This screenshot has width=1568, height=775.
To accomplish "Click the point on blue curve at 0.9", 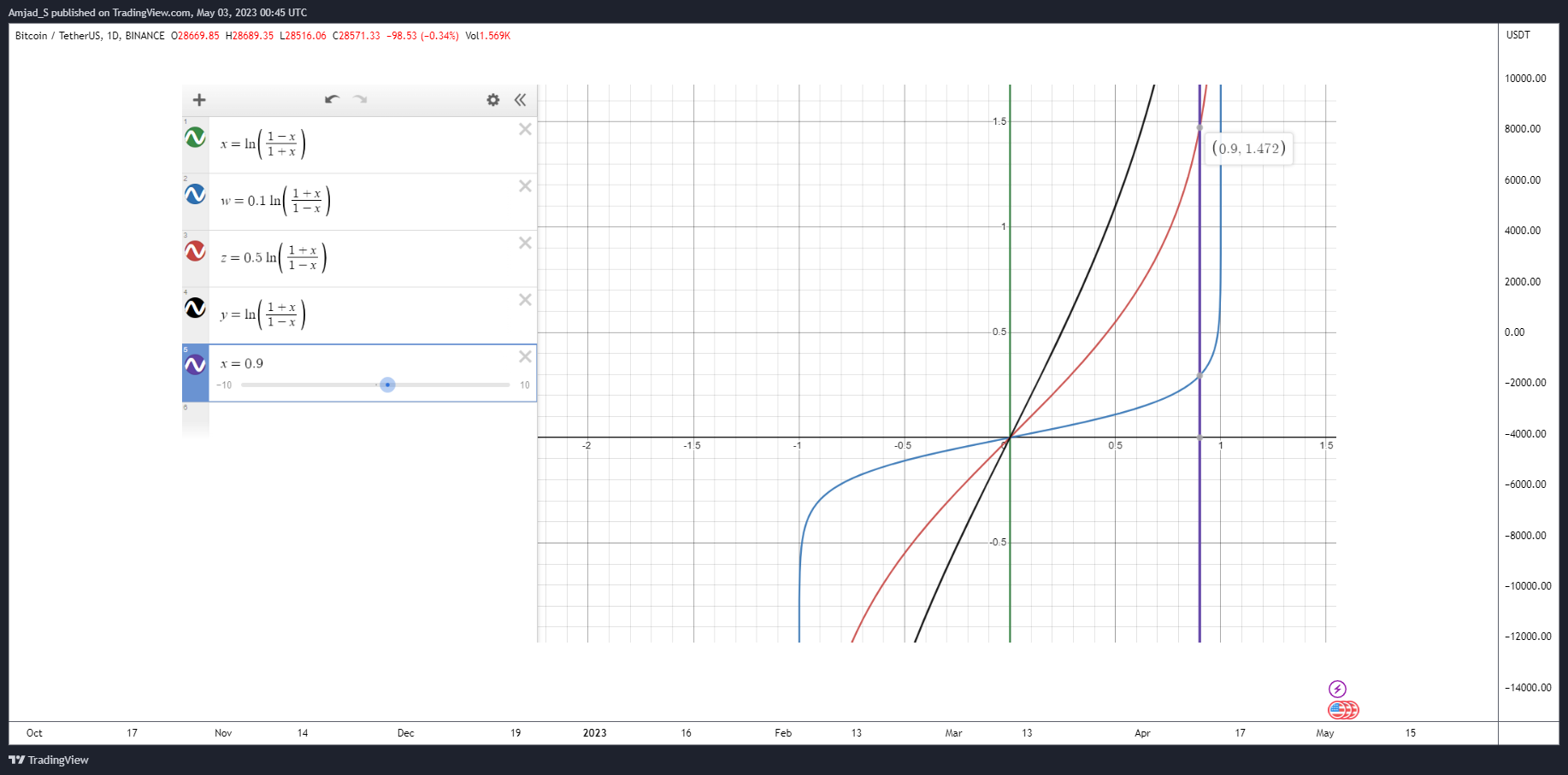I will [x=1200, y=375].
